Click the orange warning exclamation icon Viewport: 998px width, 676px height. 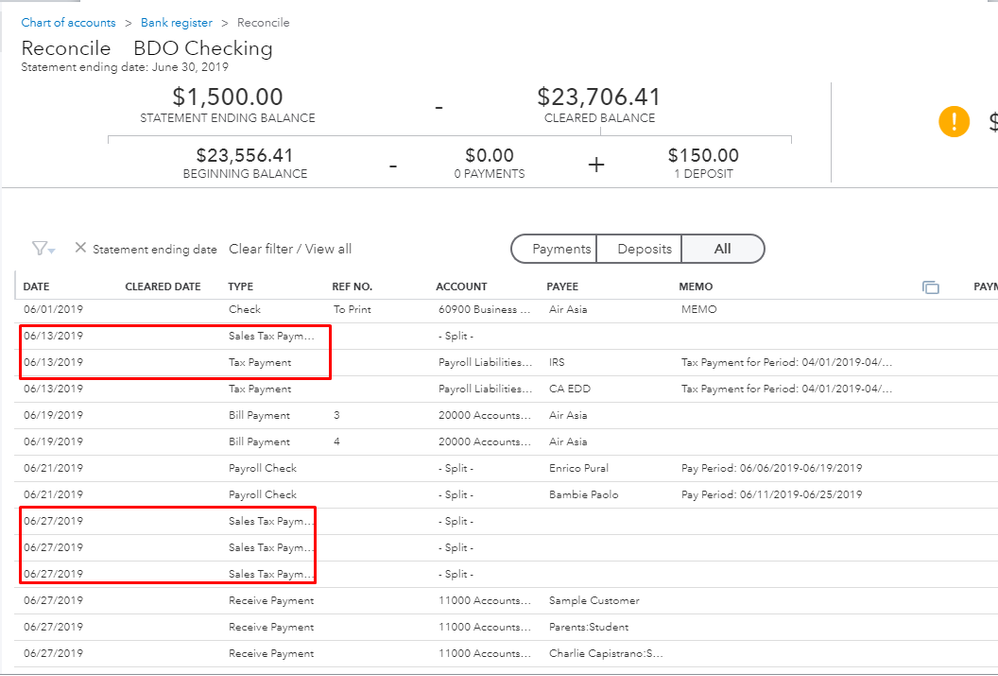tap(954, 122)
